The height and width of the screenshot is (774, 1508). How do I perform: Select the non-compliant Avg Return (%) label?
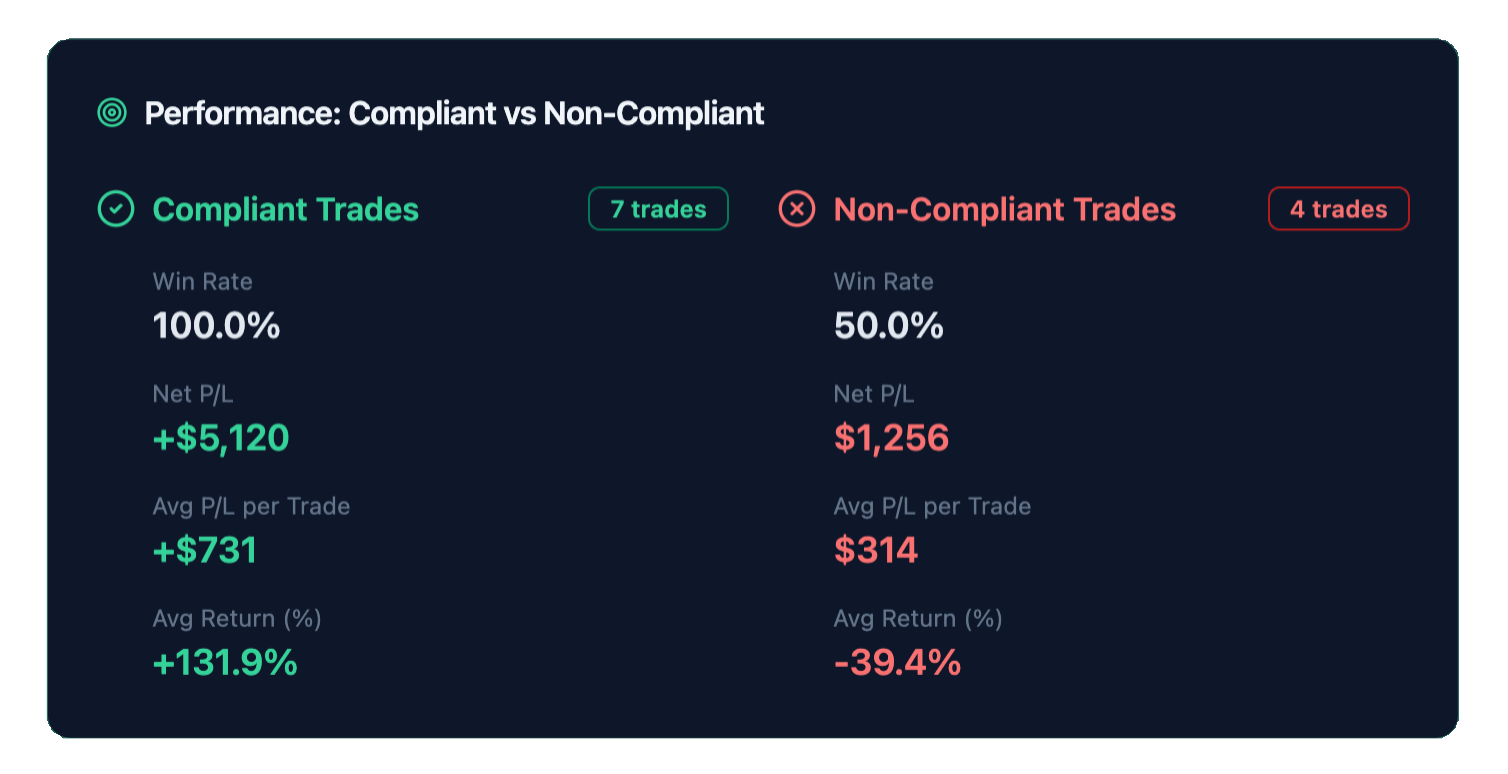coord(917,619)
